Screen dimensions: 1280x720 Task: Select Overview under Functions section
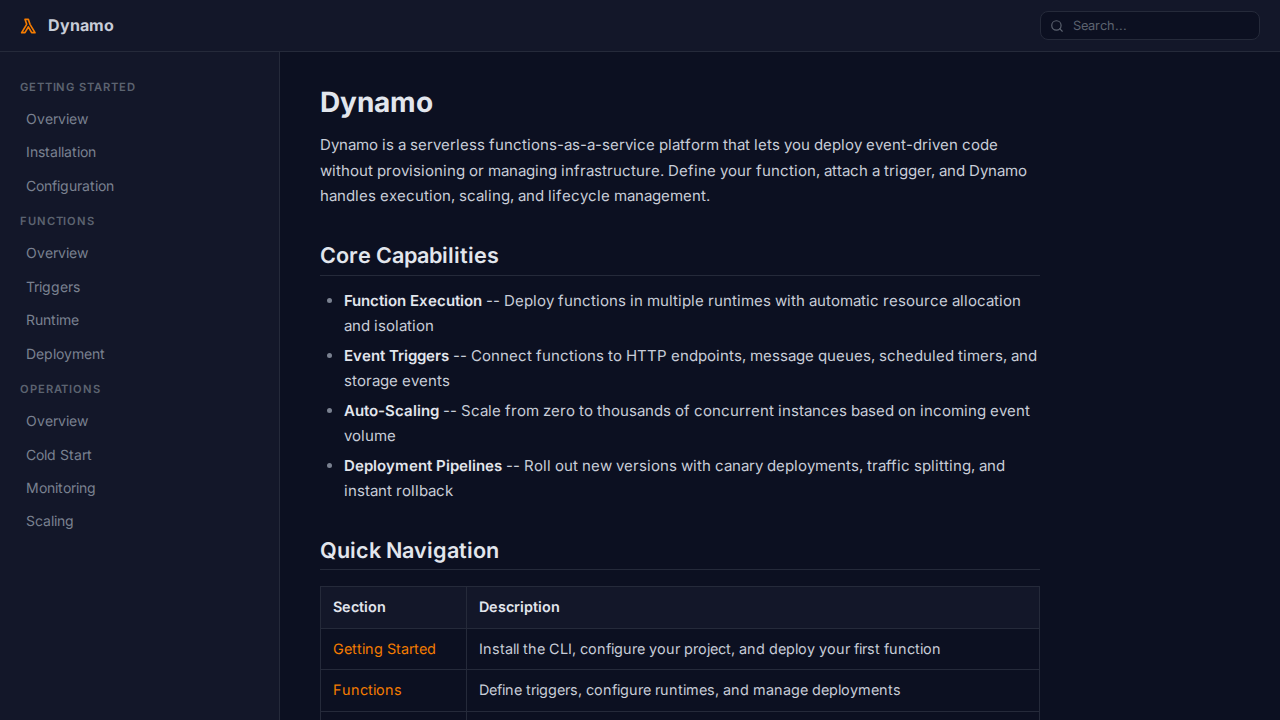pos(57,253)
